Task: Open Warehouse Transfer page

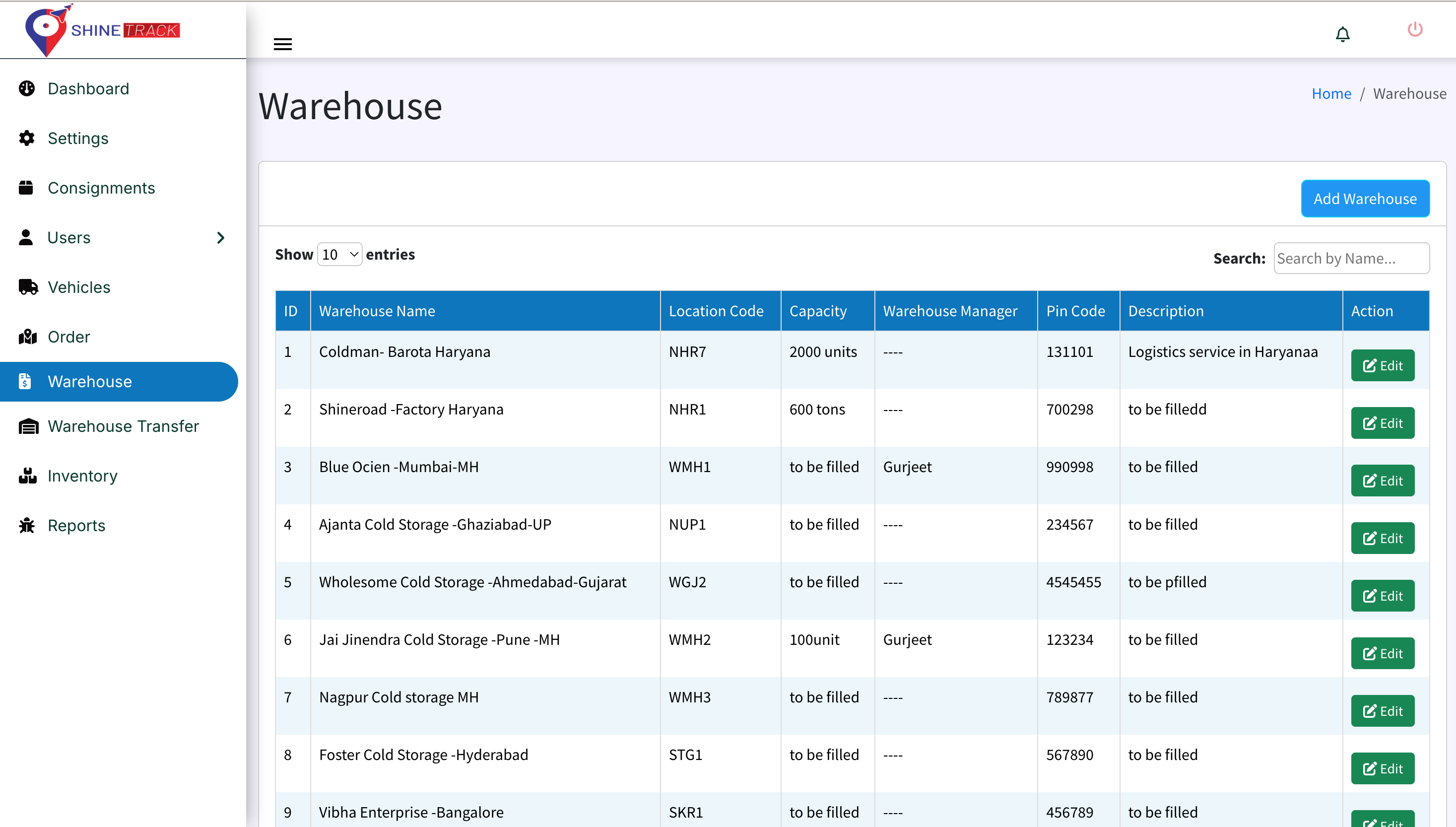Action: 123,426
